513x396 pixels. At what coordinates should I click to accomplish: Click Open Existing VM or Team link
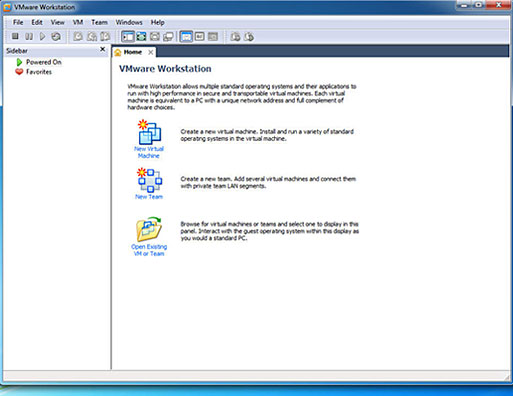(149, 250)
